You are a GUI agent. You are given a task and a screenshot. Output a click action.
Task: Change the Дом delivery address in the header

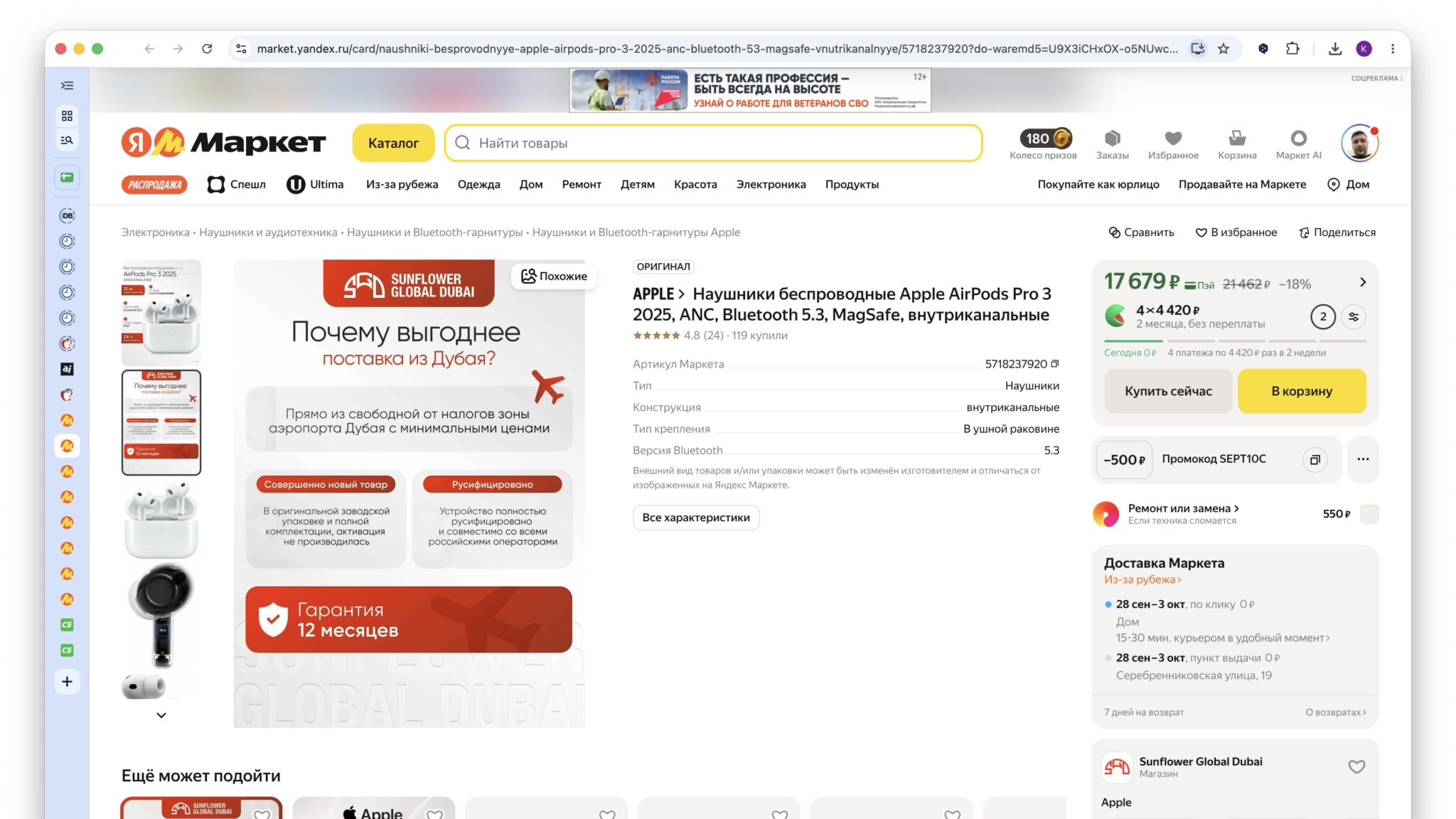click(x=1349, y=184)
